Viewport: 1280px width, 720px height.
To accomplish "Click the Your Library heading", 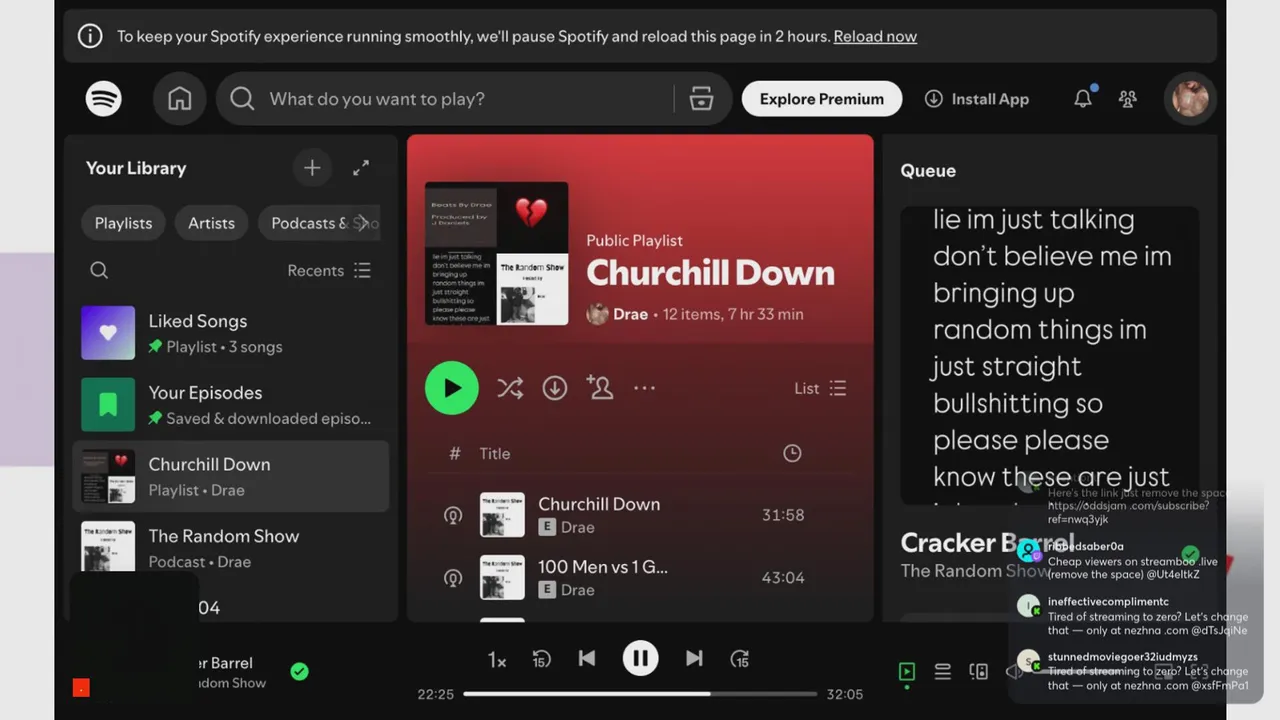I will click(136, 168).
